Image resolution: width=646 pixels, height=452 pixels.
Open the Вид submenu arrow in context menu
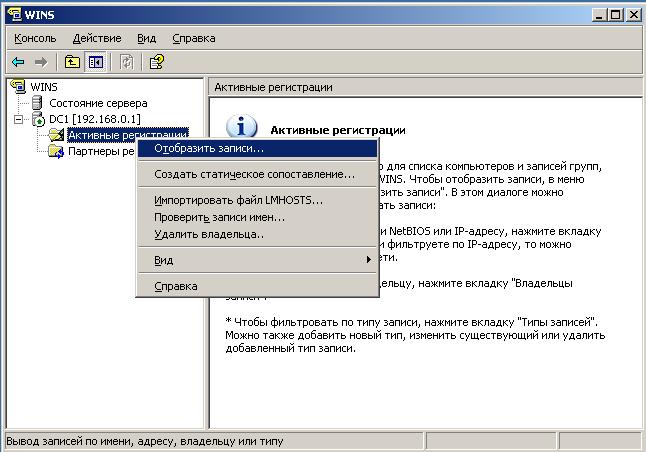click(369, 260)
